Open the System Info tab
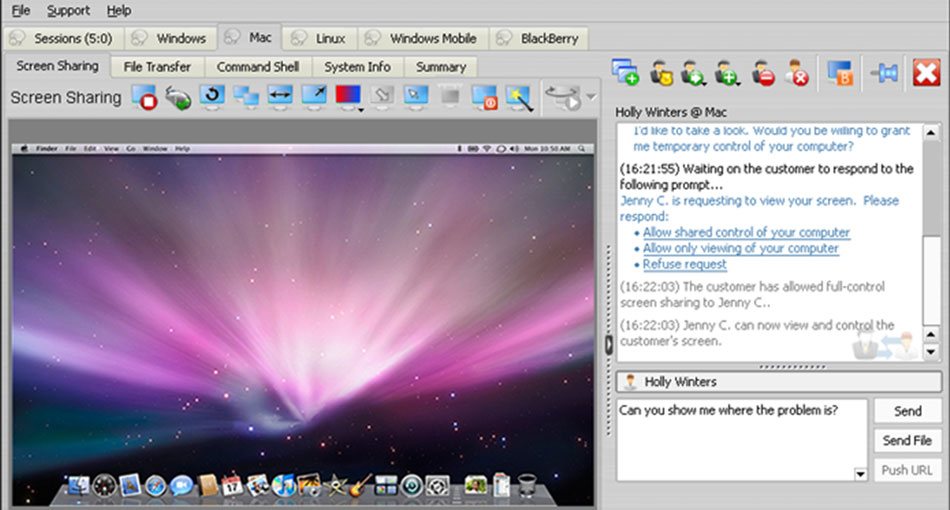This screenshot has height=510, width=950. (x=357, y=67)
